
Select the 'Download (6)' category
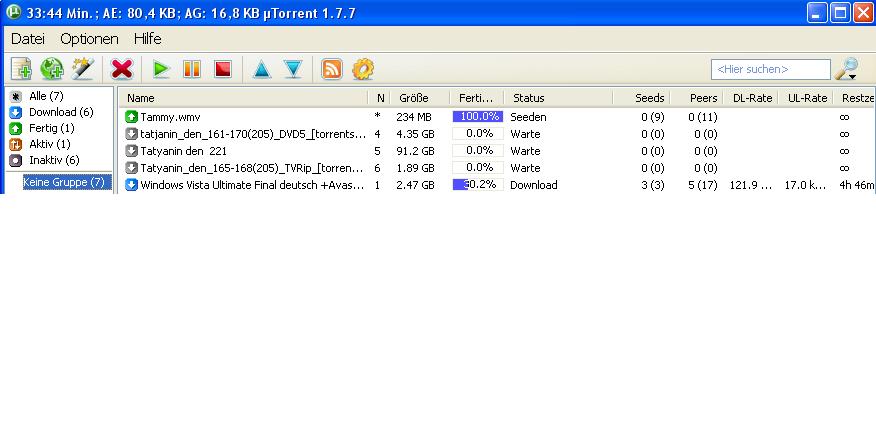pos(61,112)
